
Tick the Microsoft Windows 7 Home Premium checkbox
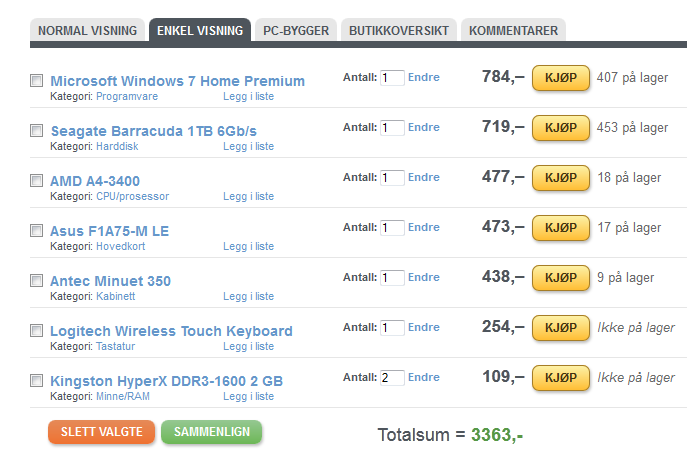(x=36, y=81)
